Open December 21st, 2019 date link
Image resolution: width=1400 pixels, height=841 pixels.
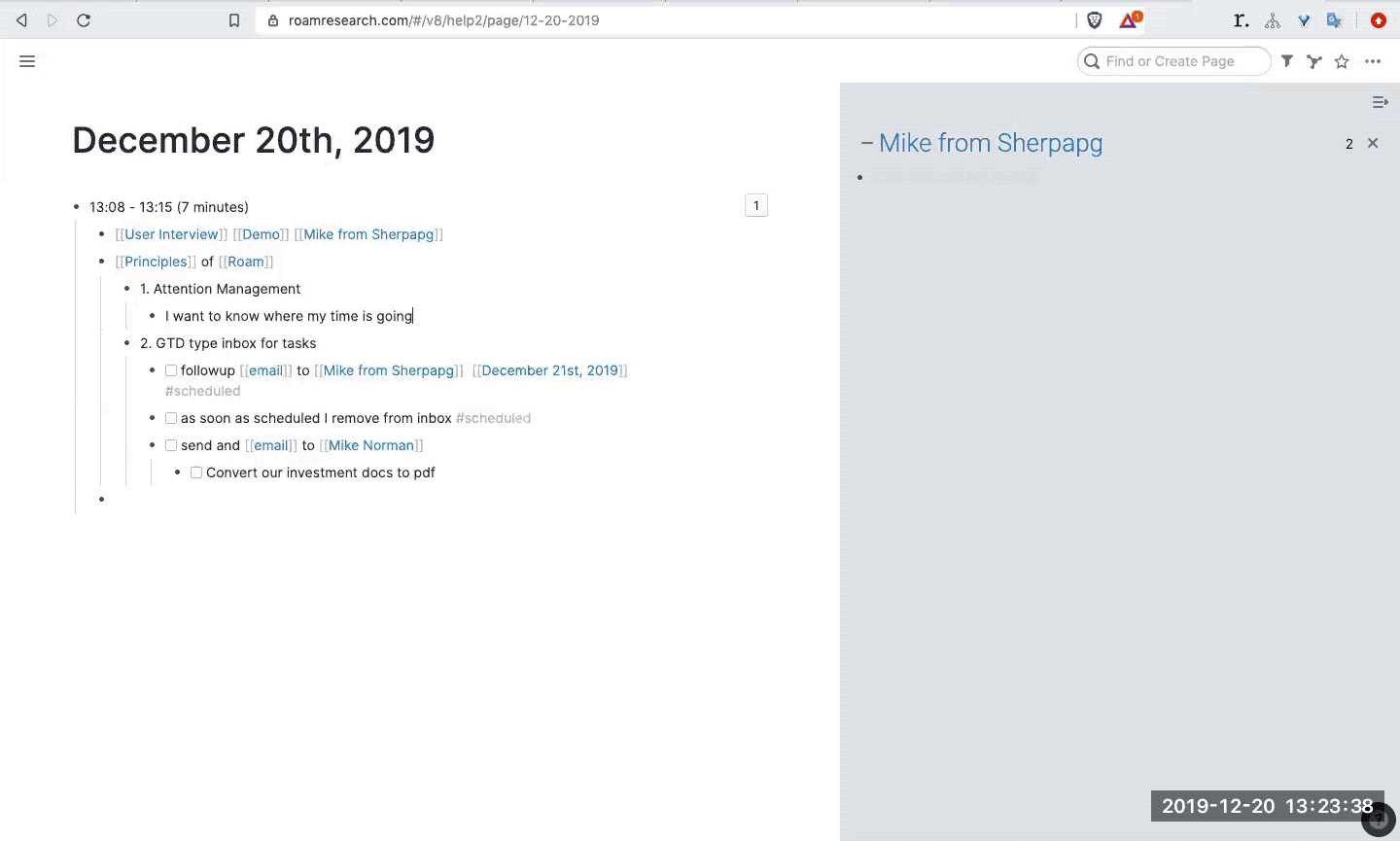coord(550,370)
